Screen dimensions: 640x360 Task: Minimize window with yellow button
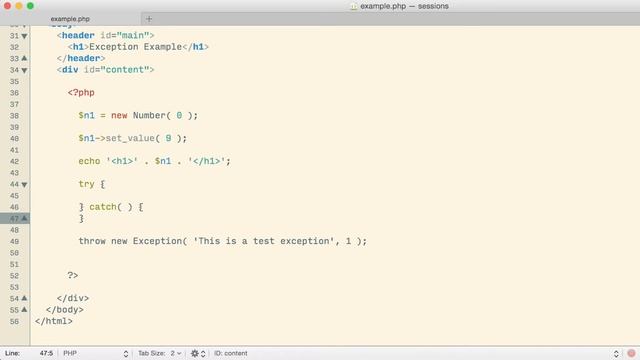point(19,6)
